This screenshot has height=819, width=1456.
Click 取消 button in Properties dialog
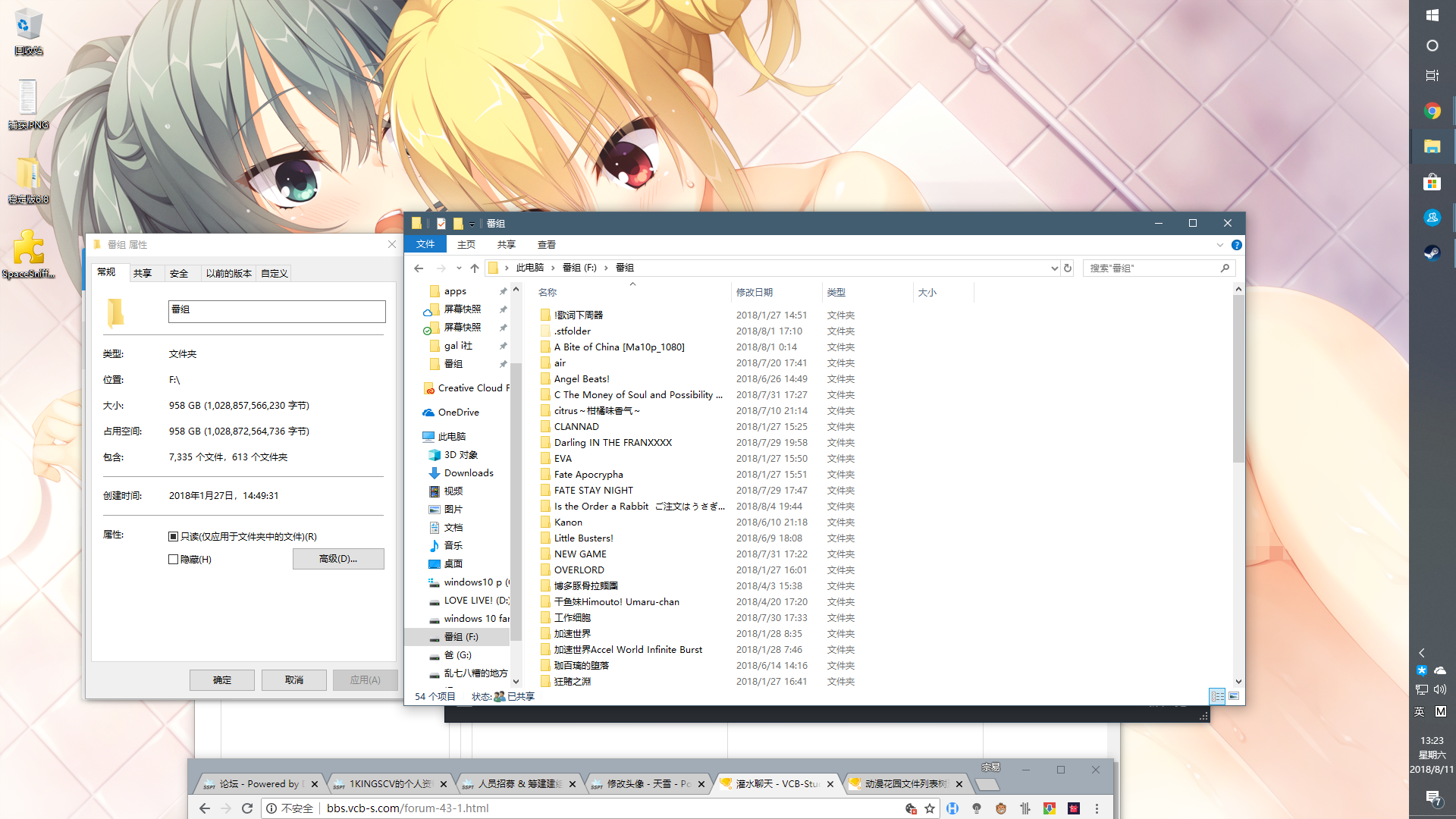click(x=294, y=680)
